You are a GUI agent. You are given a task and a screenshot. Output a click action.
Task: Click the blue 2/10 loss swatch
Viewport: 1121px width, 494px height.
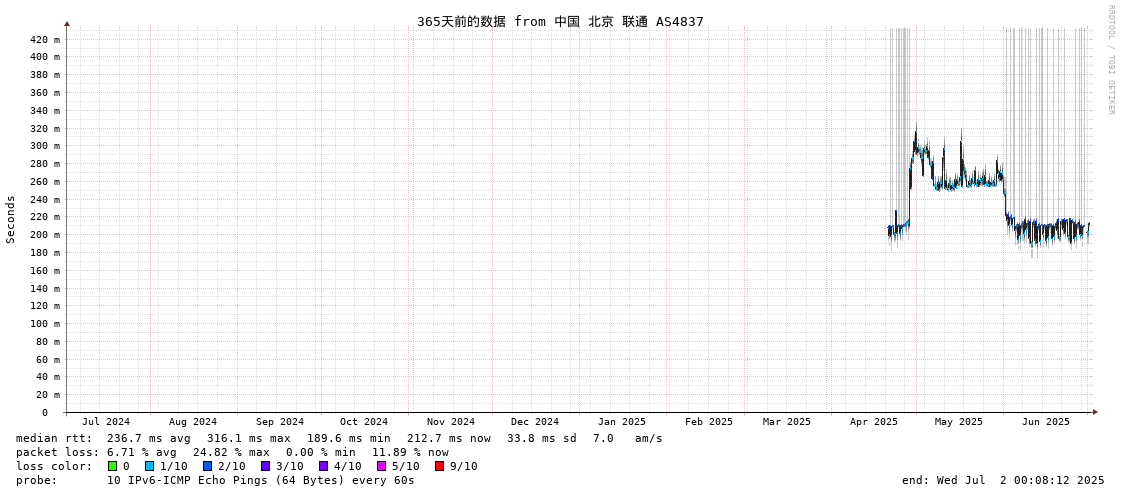207,466
